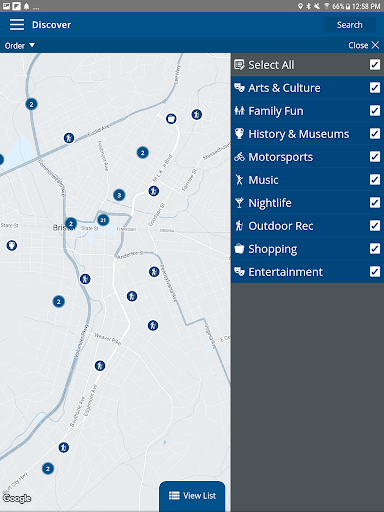Uncheck the Outdoor Rec checkbox
This screenshot has width=384, height=512.
(375, 226)
